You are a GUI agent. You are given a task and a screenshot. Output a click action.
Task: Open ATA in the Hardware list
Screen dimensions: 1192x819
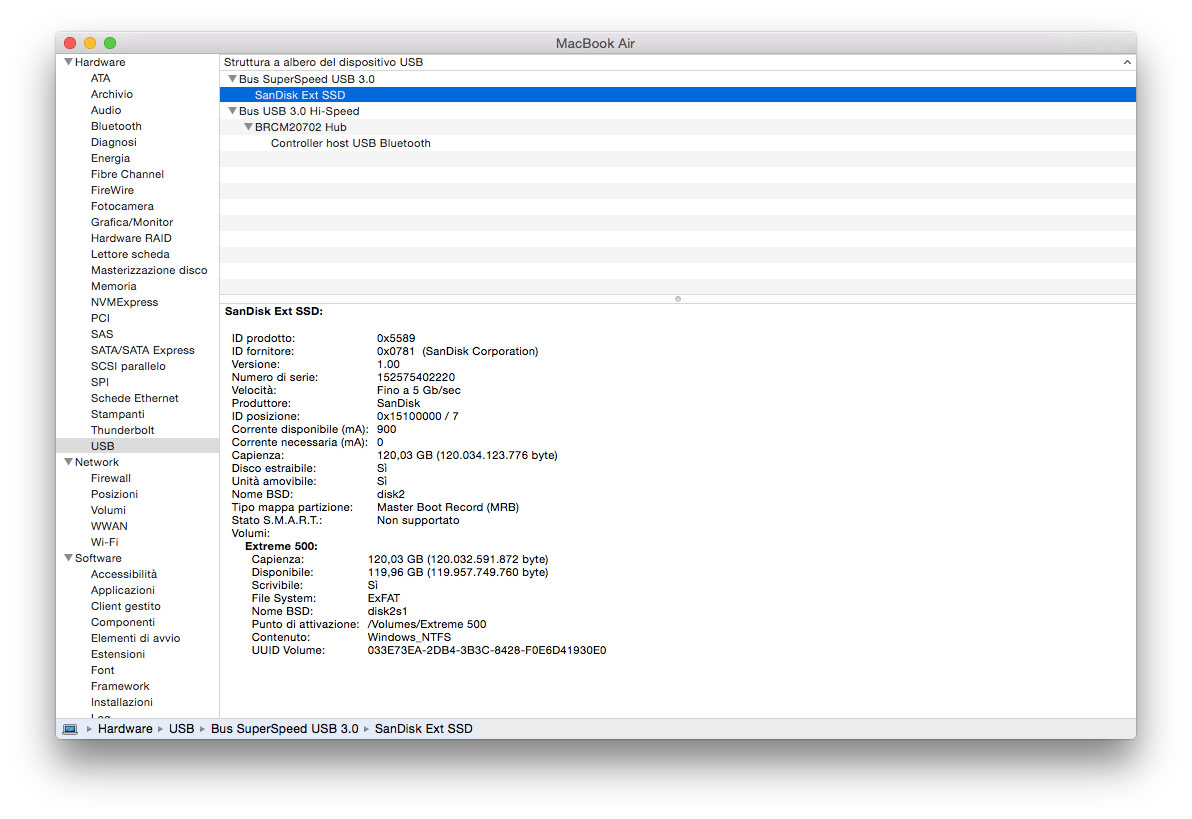[100, 78]
